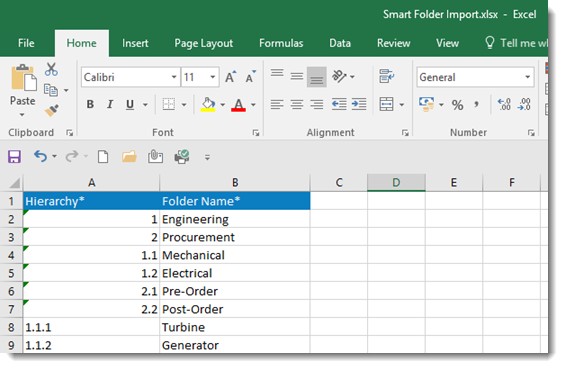The width and height of the screenshot is (563, 368).
Task: Click the Undo arrow icon
Action: click(40, 157)
